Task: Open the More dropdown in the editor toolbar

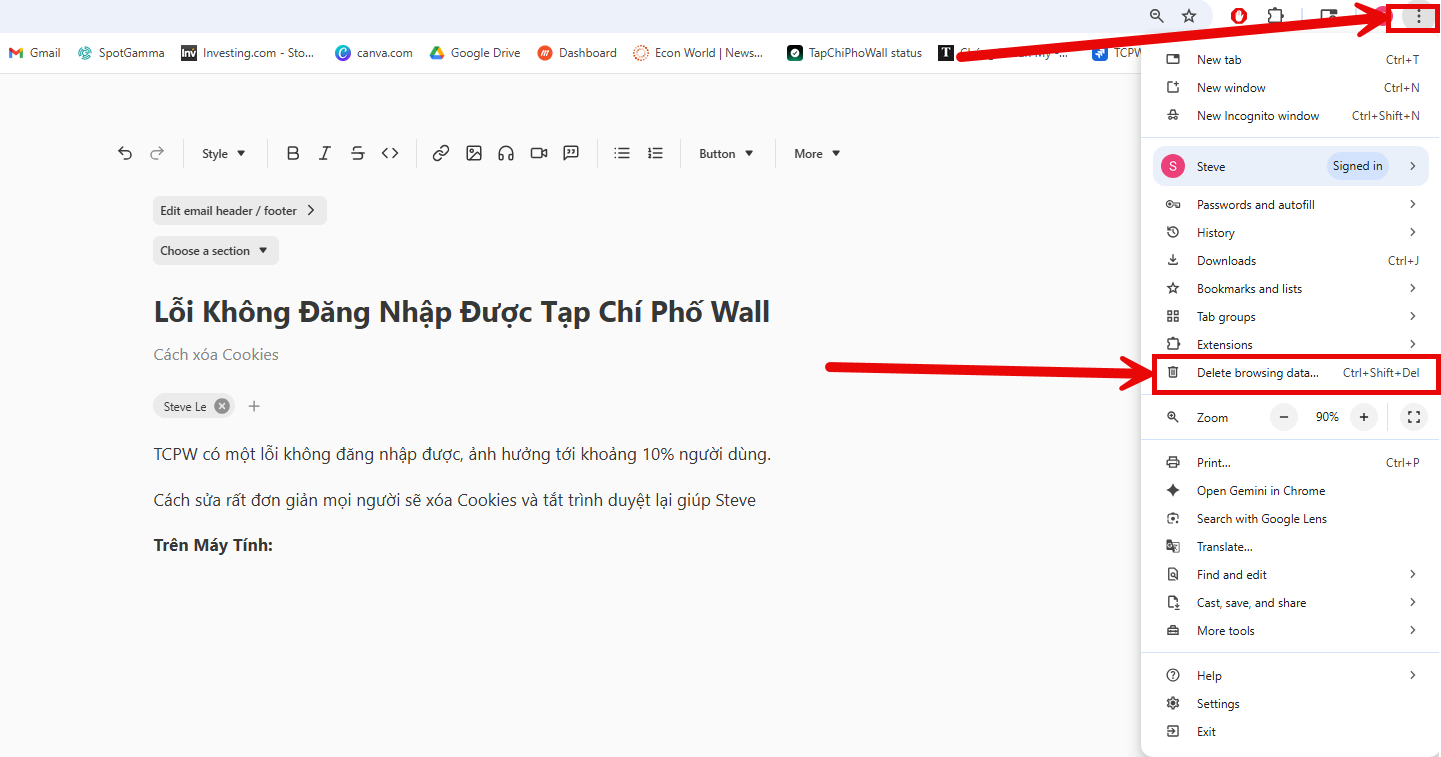Action: coord(817,154)
